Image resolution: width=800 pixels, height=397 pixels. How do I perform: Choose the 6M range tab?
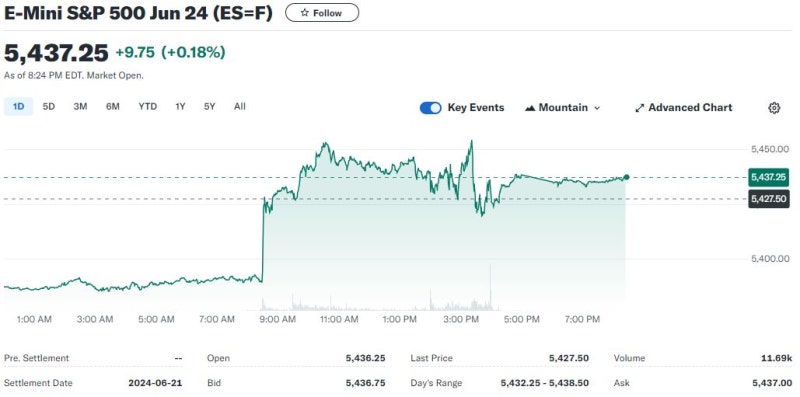coord(113,107)
